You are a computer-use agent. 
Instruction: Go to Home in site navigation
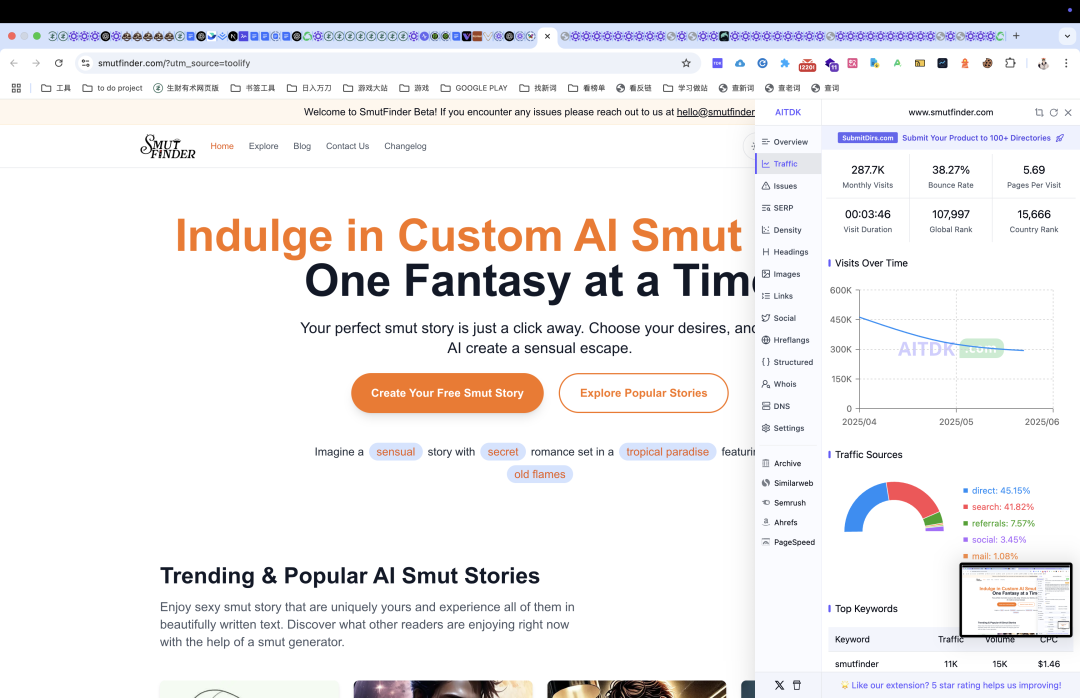coord(222,146)
